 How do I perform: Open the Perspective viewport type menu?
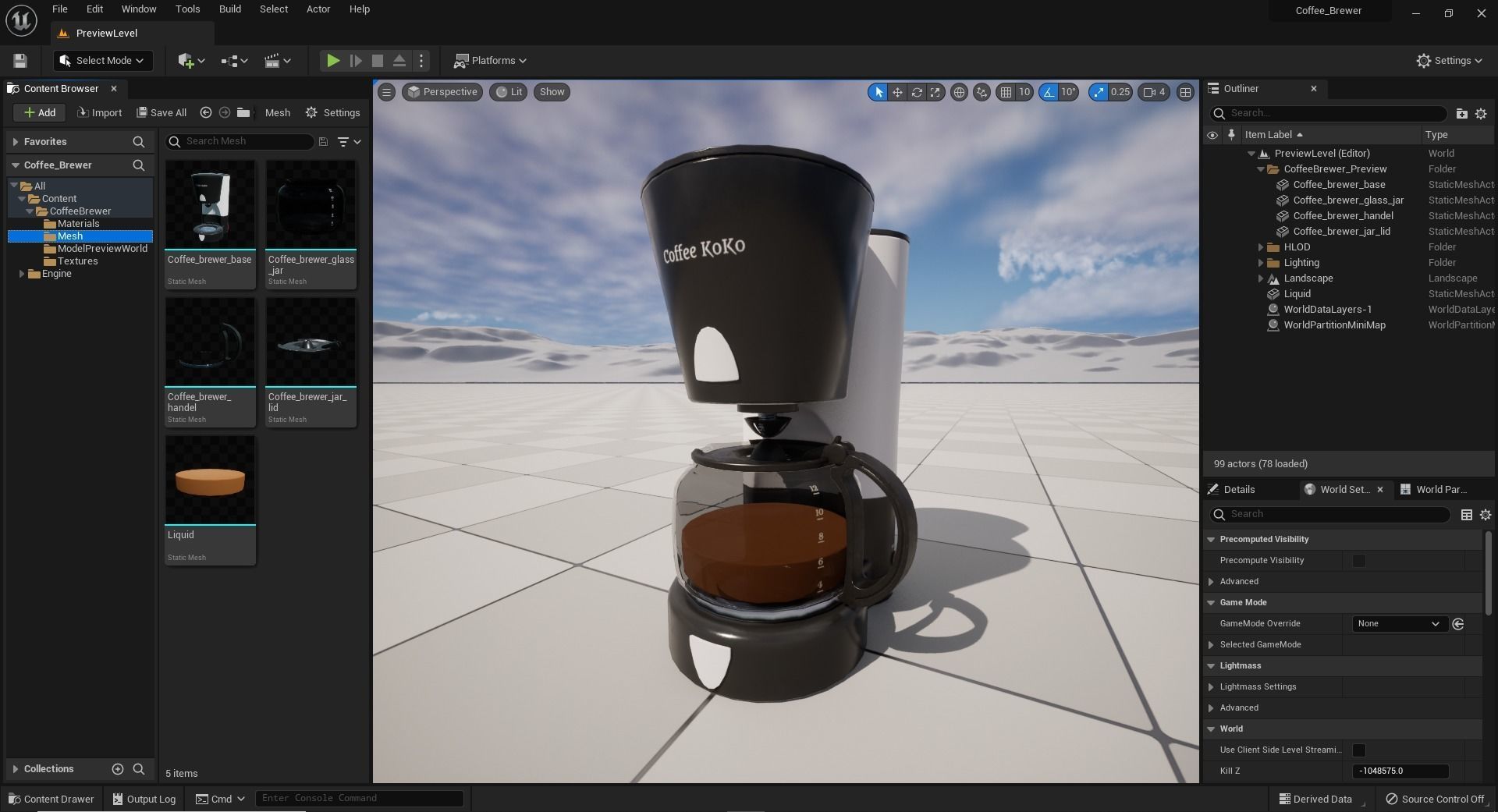[442, 92]
